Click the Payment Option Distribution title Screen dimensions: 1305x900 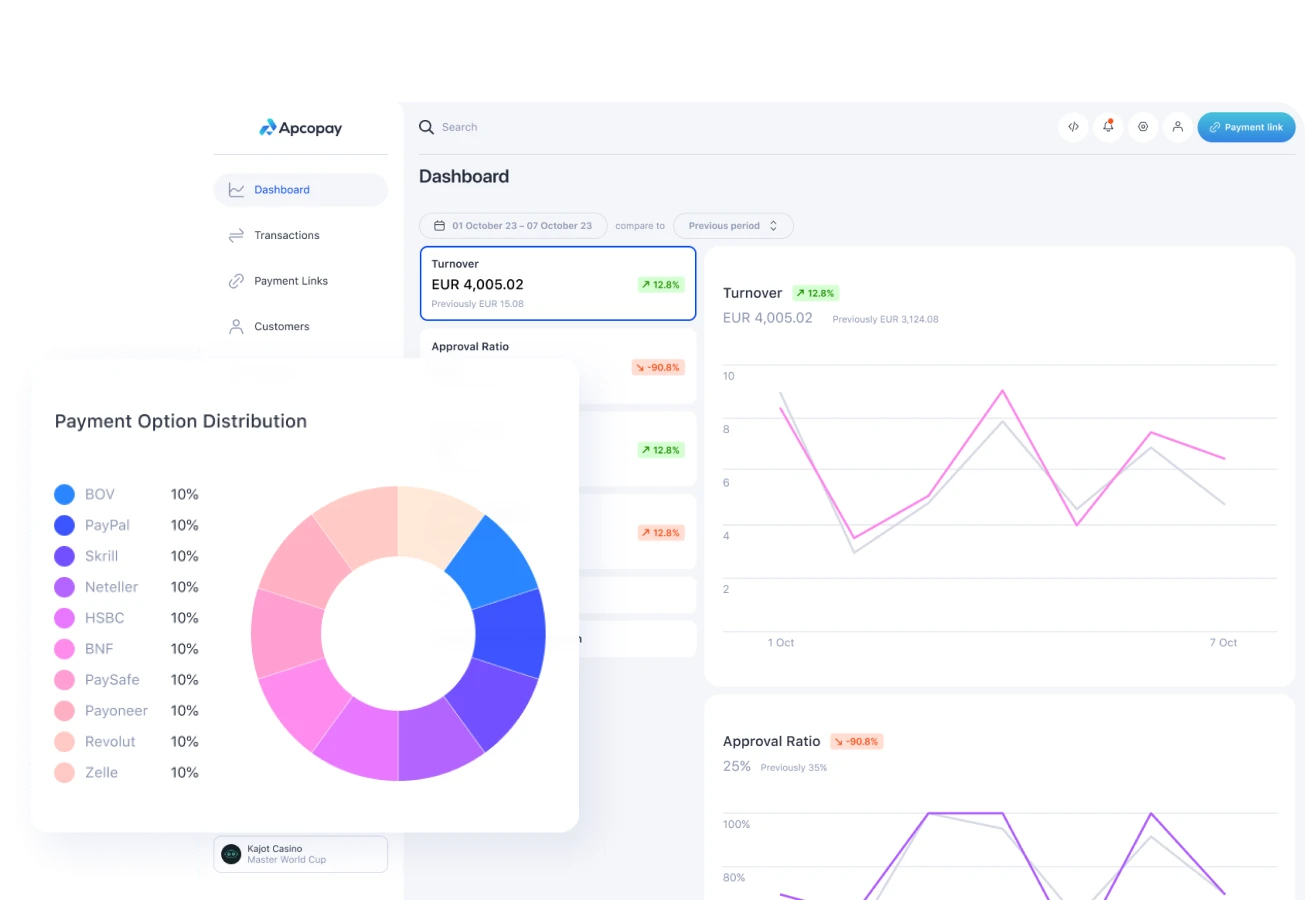pyautogui.click(x=181, y=421)
